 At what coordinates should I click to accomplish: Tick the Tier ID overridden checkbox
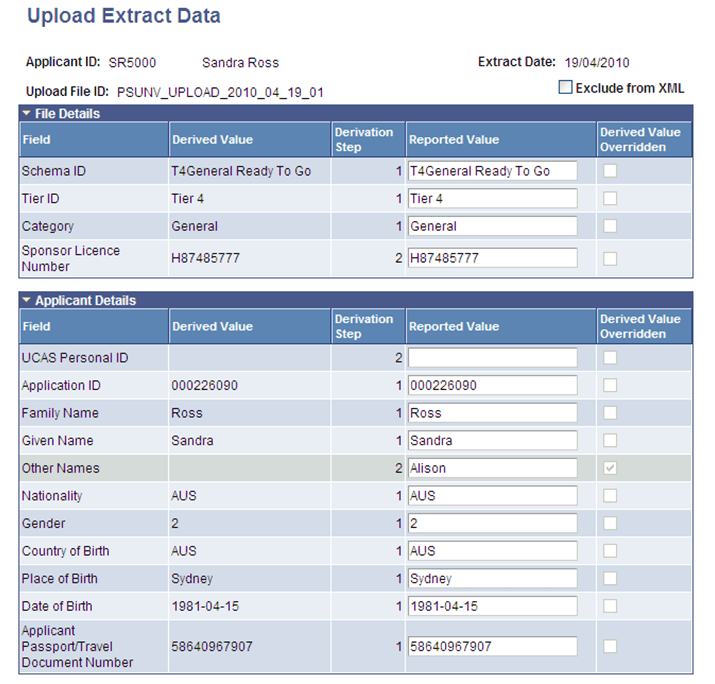pyautogui.click(x=610, y=199)
